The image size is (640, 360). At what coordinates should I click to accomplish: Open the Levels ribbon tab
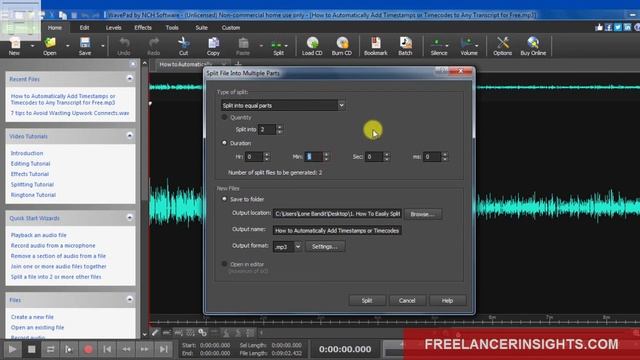(113, 27)
